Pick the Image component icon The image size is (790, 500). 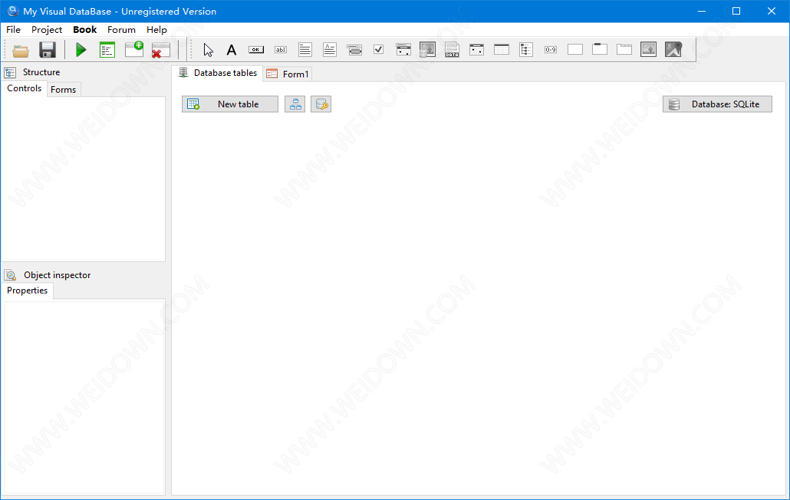[648, 49]
